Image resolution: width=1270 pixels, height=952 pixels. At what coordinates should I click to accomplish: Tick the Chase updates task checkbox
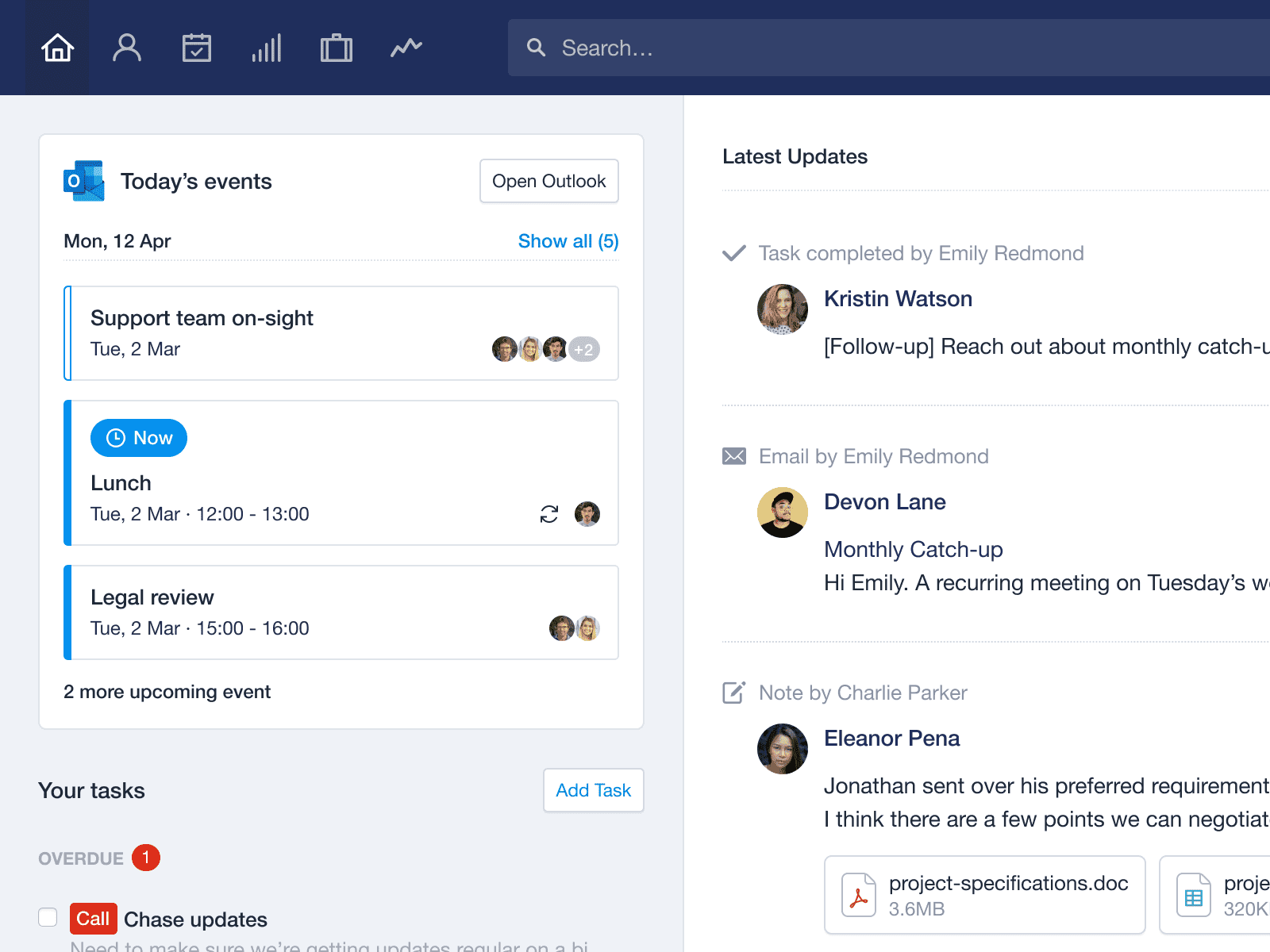(48, 917)
